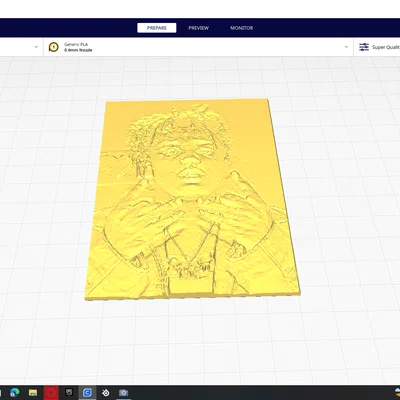The width and height of the screenshot is (400, 400).
Task: Open the Epic Games launcher taskbar icon
Action: pos(69,393)
